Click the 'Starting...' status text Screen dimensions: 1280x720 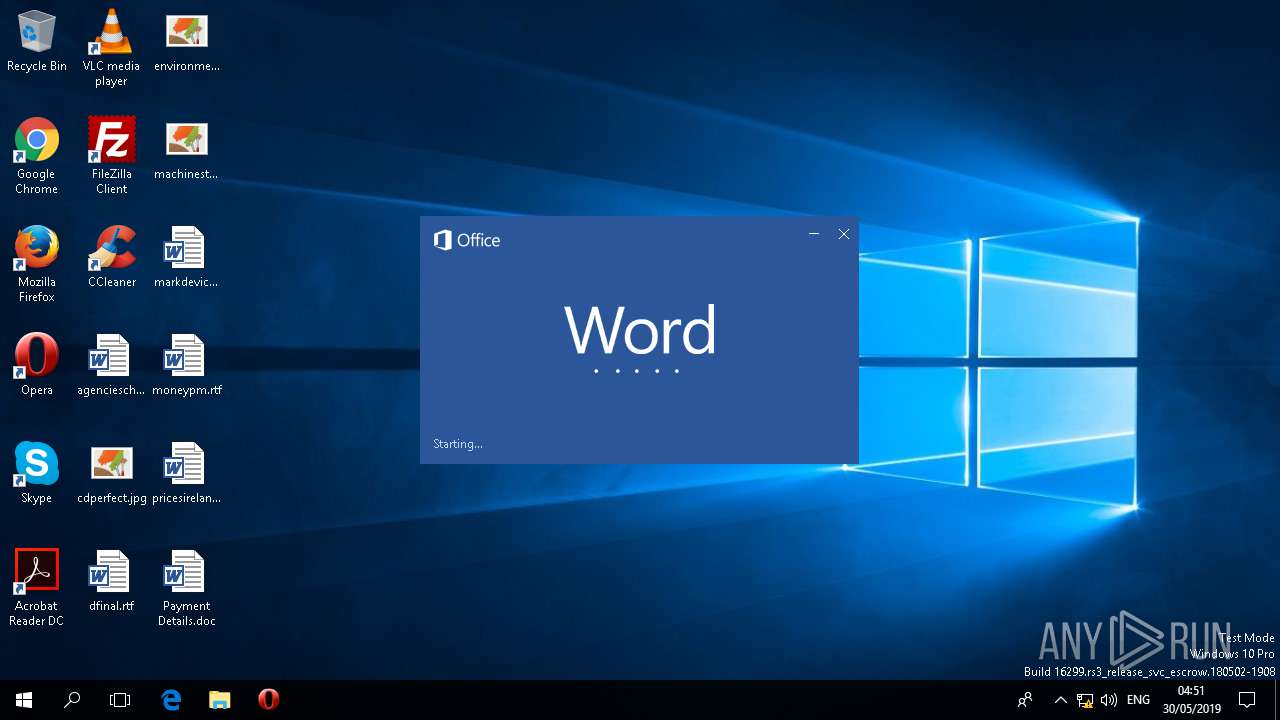(x=458, y=444)
